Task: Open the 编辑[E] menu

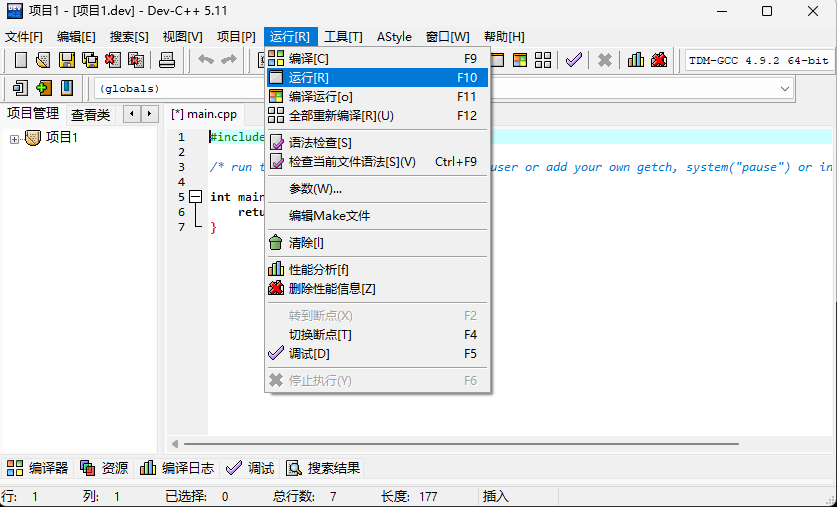Action: 76,37
